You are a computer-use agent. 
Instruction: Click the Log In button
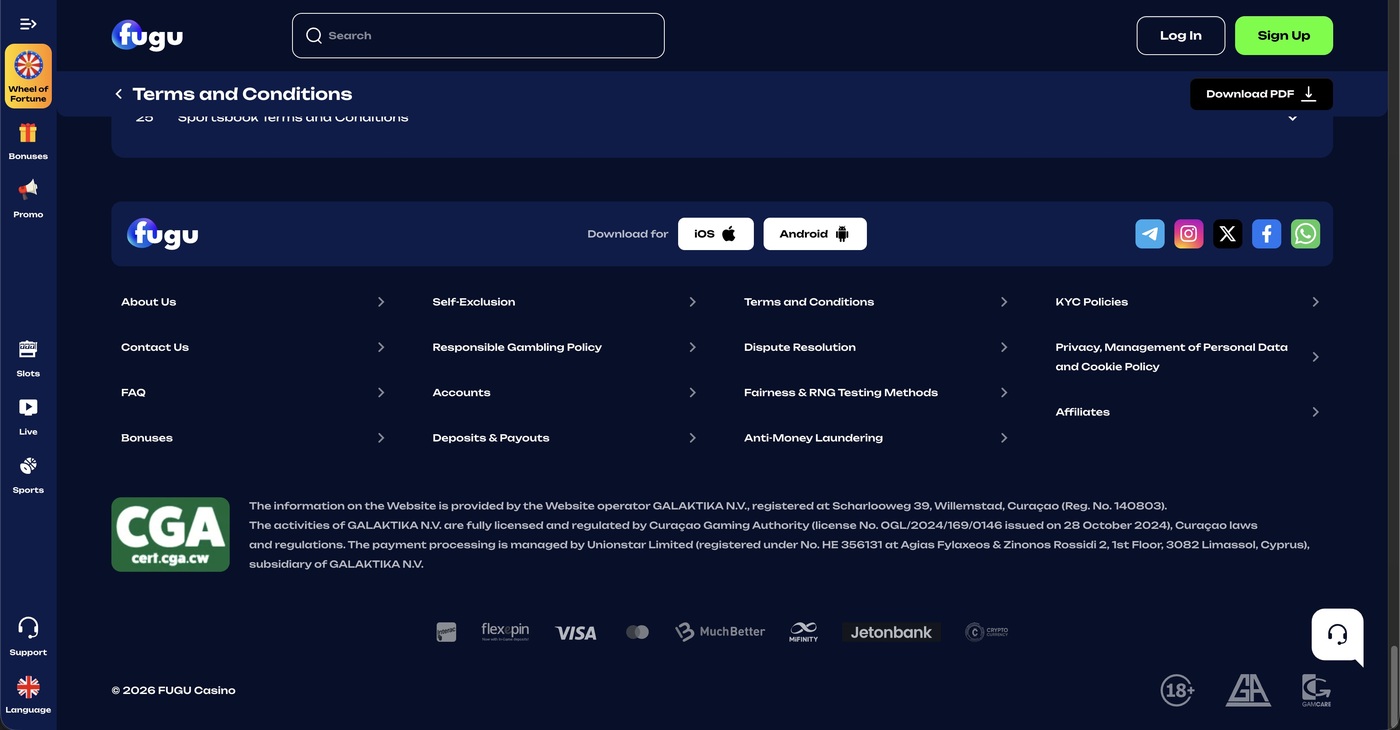coord(1181,36)
